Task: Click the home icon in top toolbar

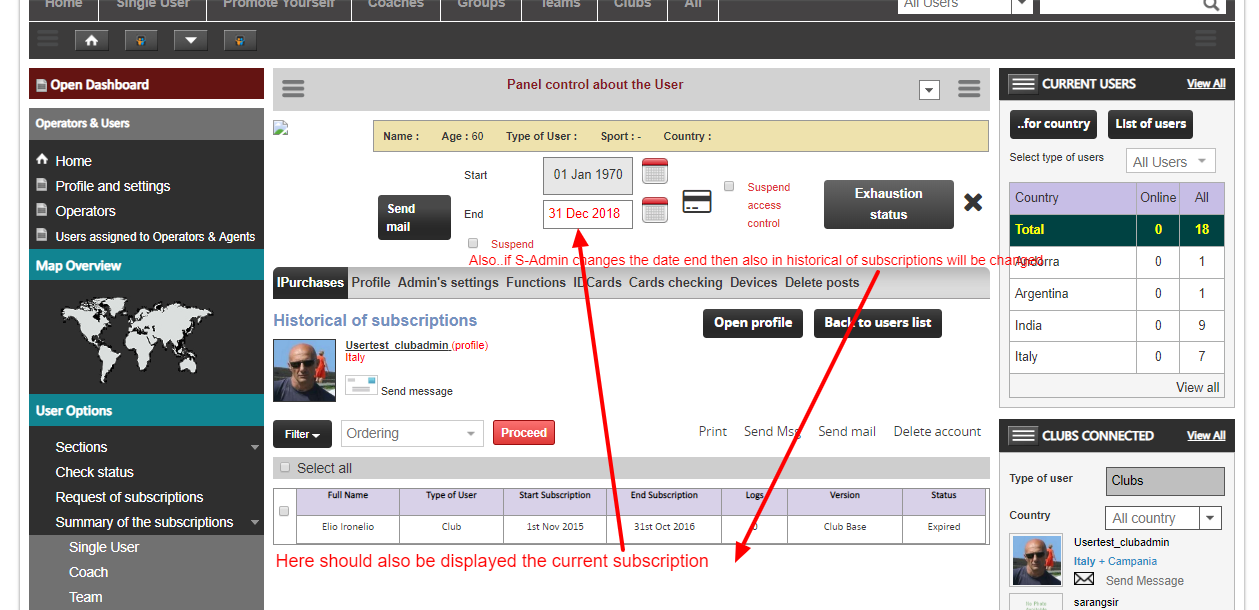Action: 92,41
